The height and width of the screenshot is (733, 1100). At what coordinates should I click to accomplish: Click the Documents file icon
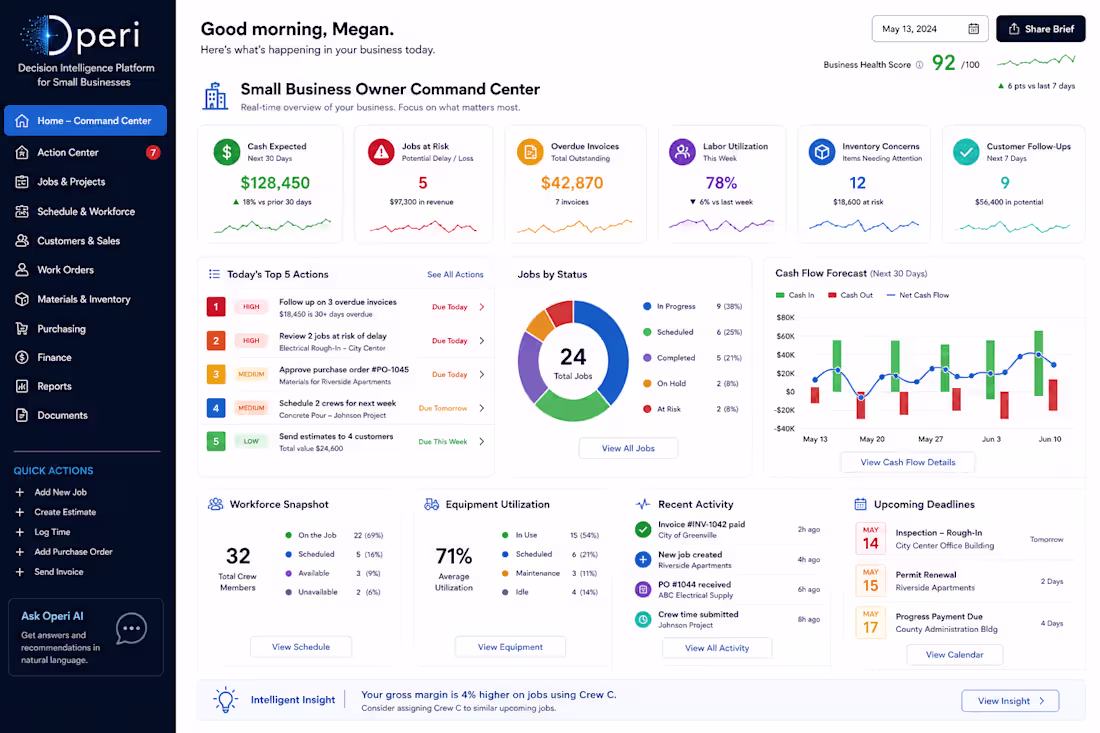pos(22,415)
